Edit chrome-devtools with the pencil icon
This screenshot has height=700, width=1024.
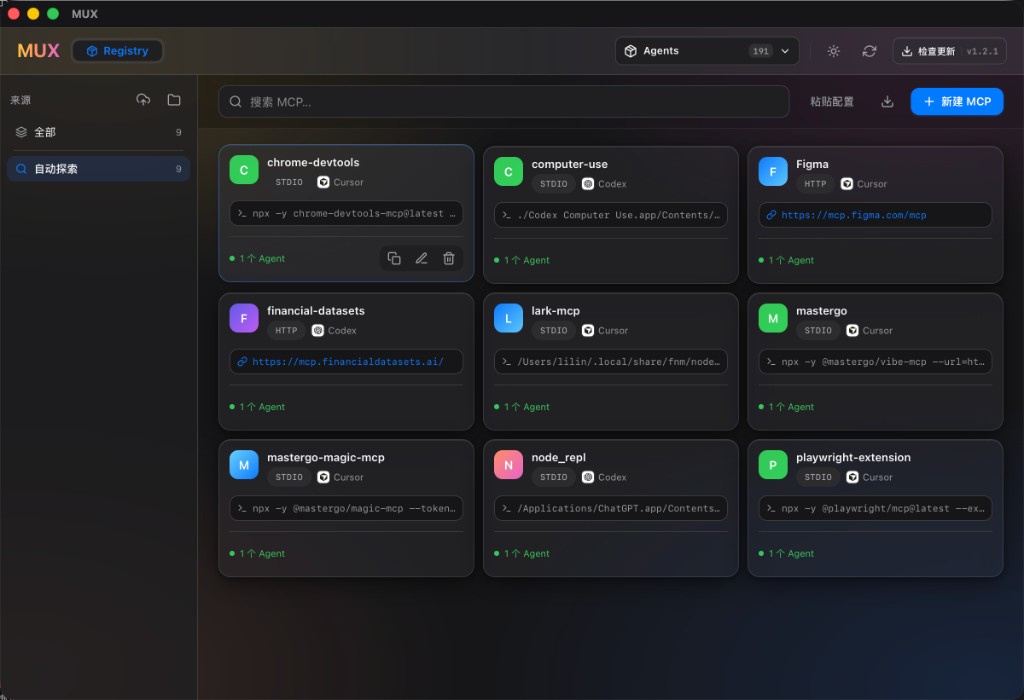coord(421,259)
